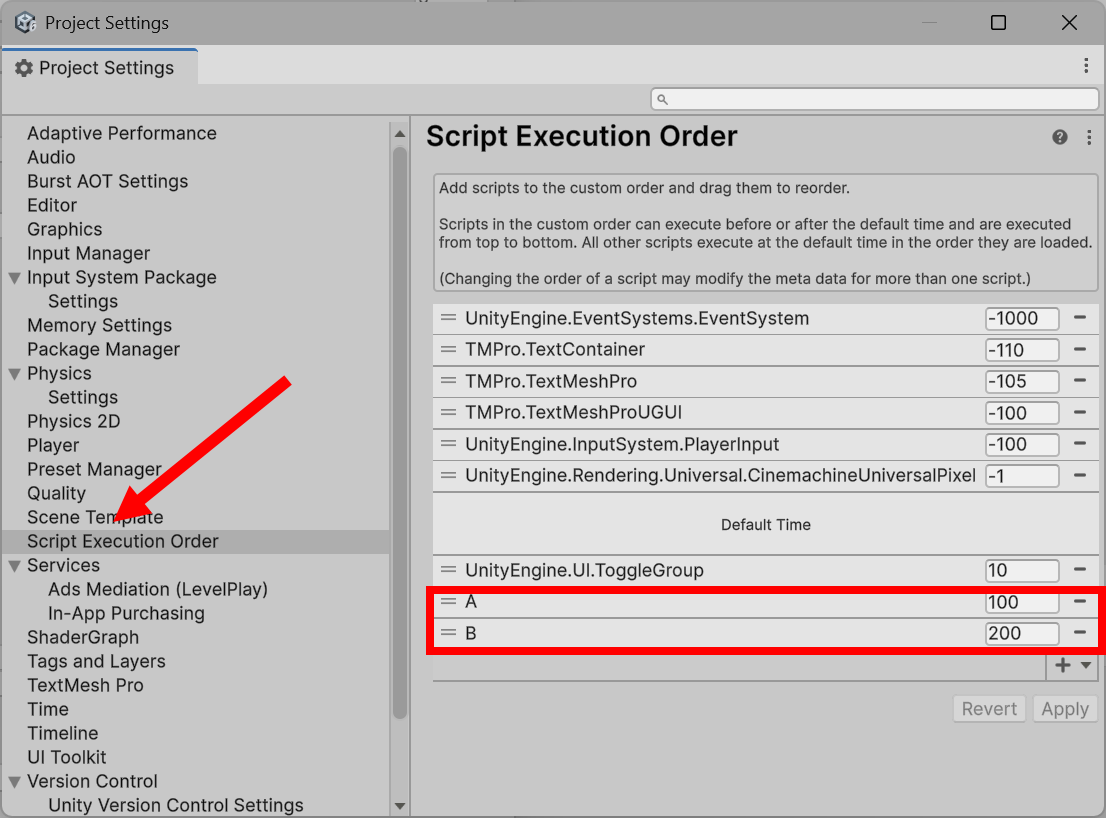
Task: Click in the settings search field
Action: [875, 99]
